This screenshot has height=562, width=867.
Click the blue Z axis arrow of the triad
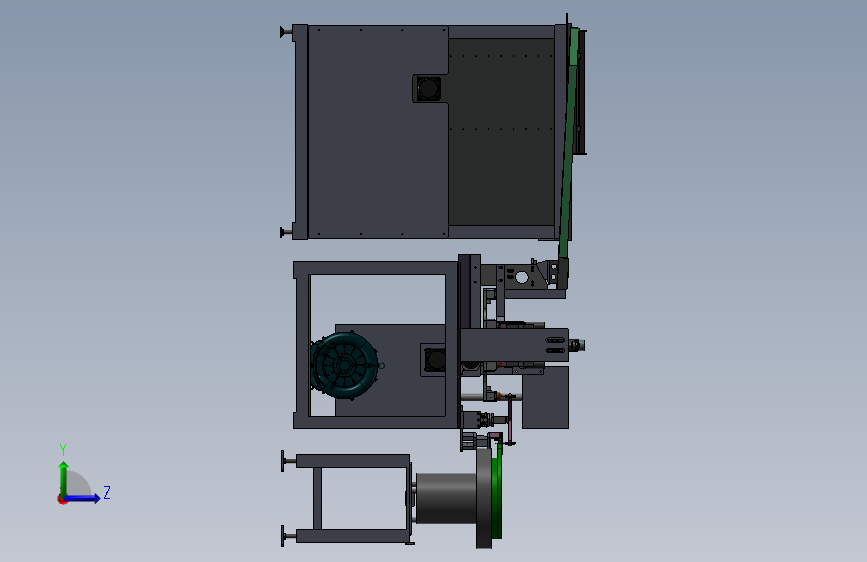(x=83, y=498)
